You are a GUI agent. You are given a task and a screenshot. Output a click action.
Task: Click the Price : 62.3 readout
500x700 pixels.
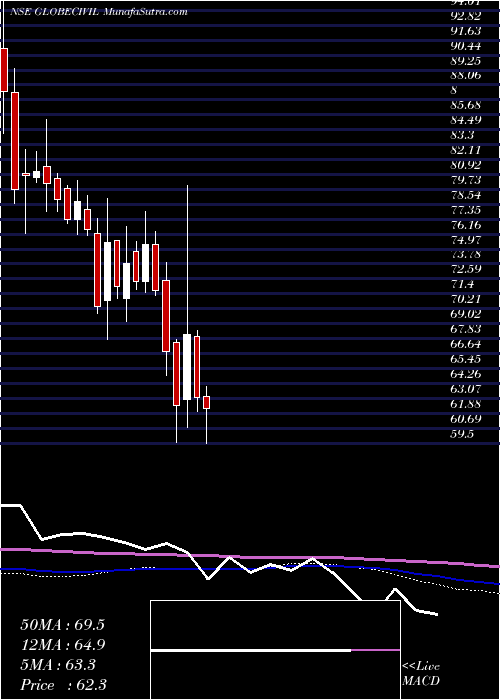pyautogui.click(x=63, y=684)
